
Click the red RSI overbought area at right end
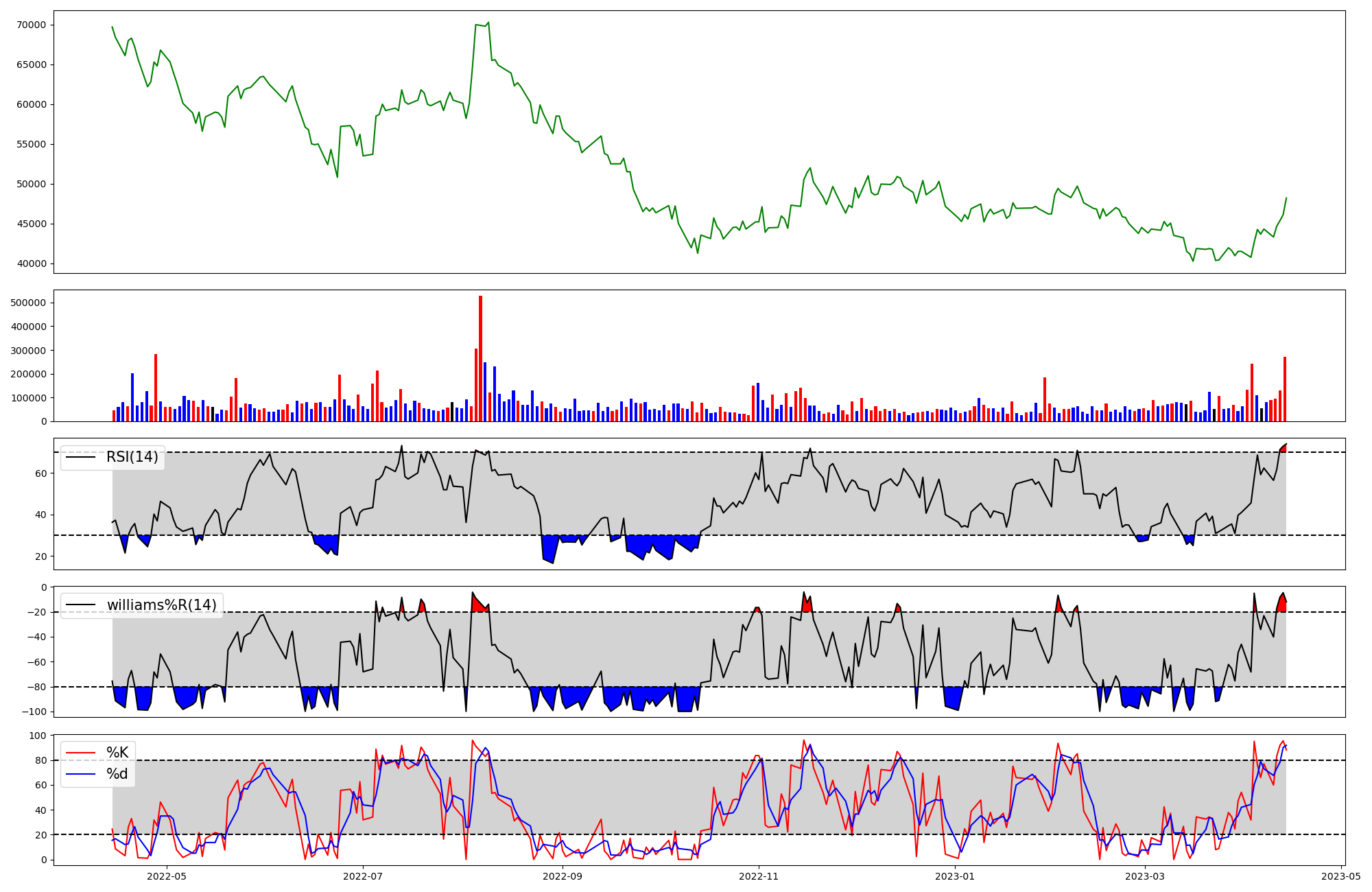click(1283, 449)
